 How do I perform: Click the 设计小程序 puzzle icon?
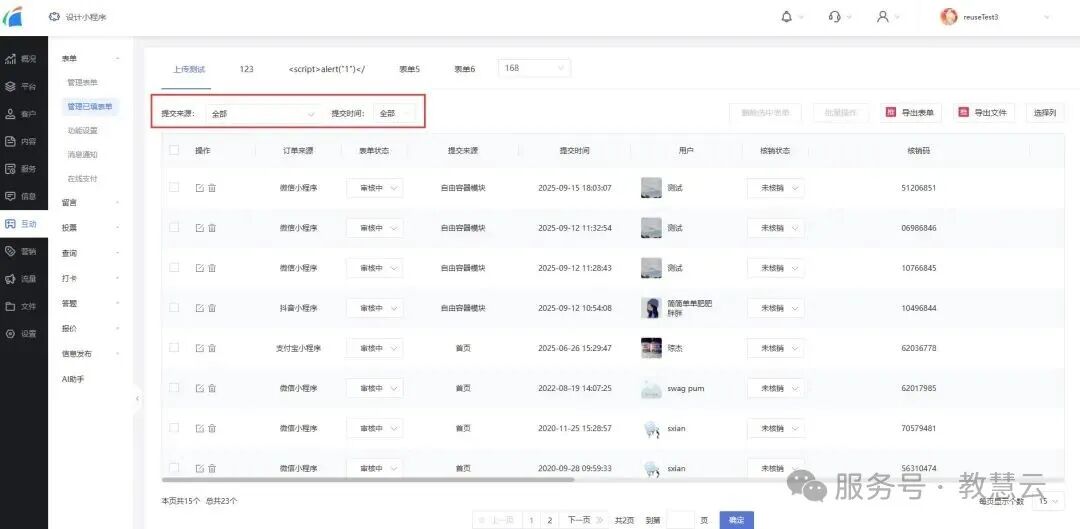pos(54,17)
